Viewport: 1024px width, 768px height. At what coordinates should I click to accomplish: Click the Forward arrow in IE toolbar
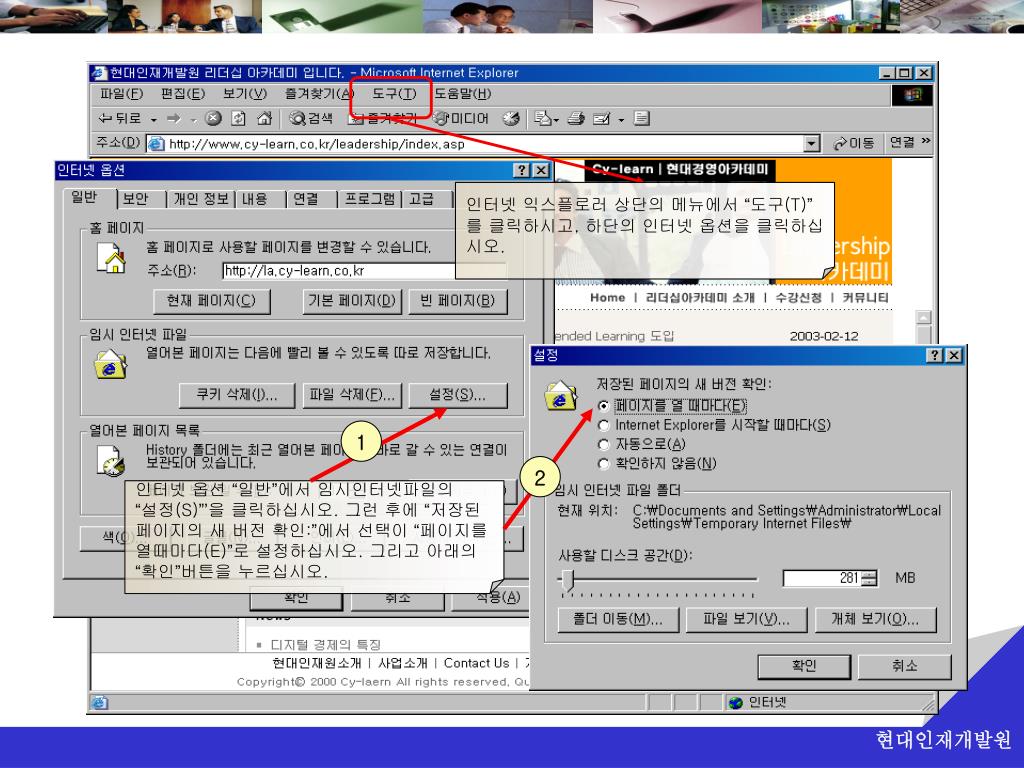(174, 119)
